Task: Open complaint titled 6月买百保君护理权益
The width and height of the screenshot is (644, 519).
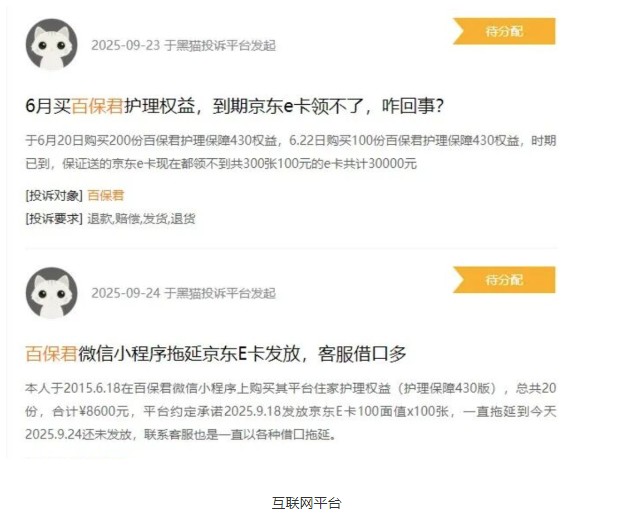Action: pos(235,106)
